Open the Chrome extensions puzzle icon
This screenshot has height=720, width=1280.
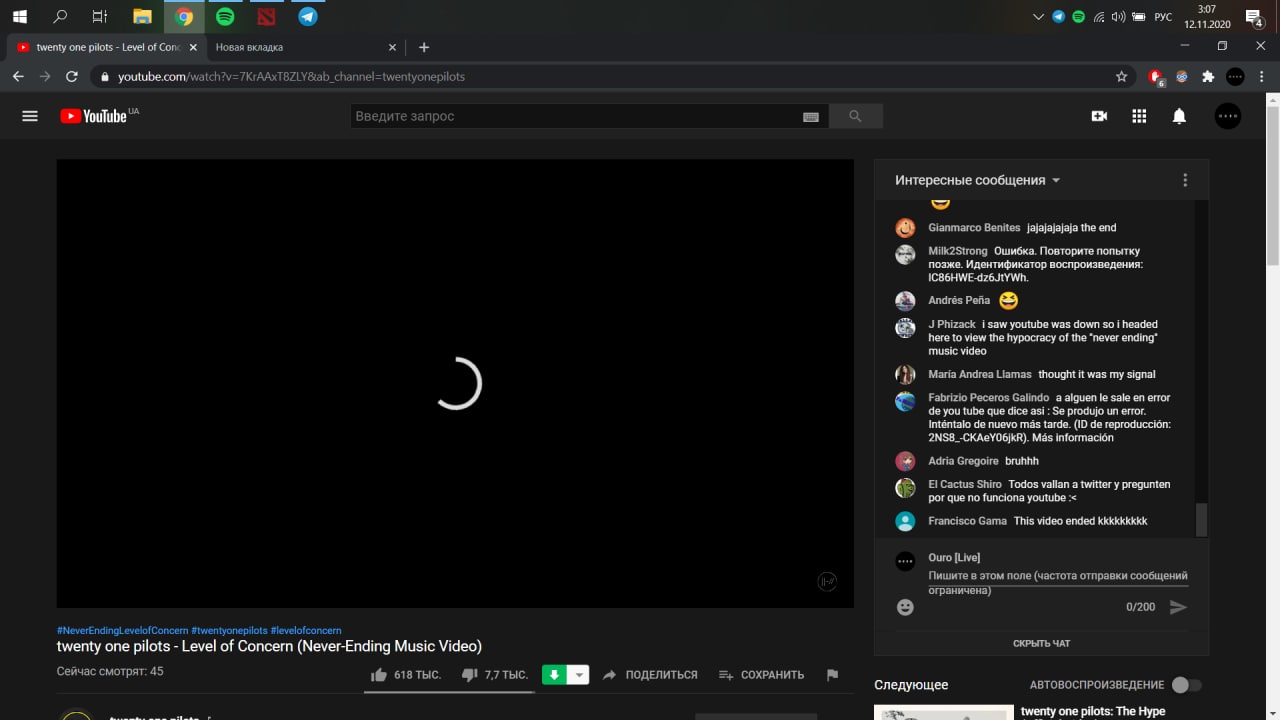coord(1208,76)
